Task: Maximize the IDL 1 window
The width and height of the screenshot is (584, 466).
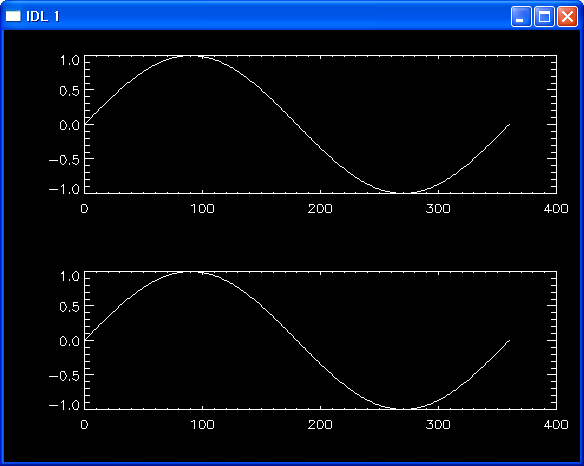Action: tap(544, 16)
